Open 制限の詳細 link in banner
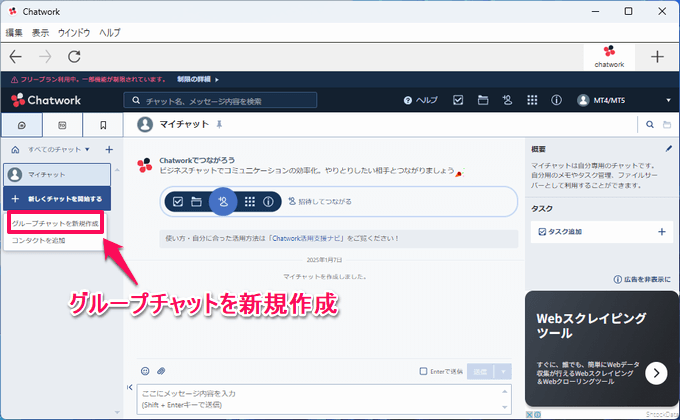680x420 pixels. pos(198,79)
